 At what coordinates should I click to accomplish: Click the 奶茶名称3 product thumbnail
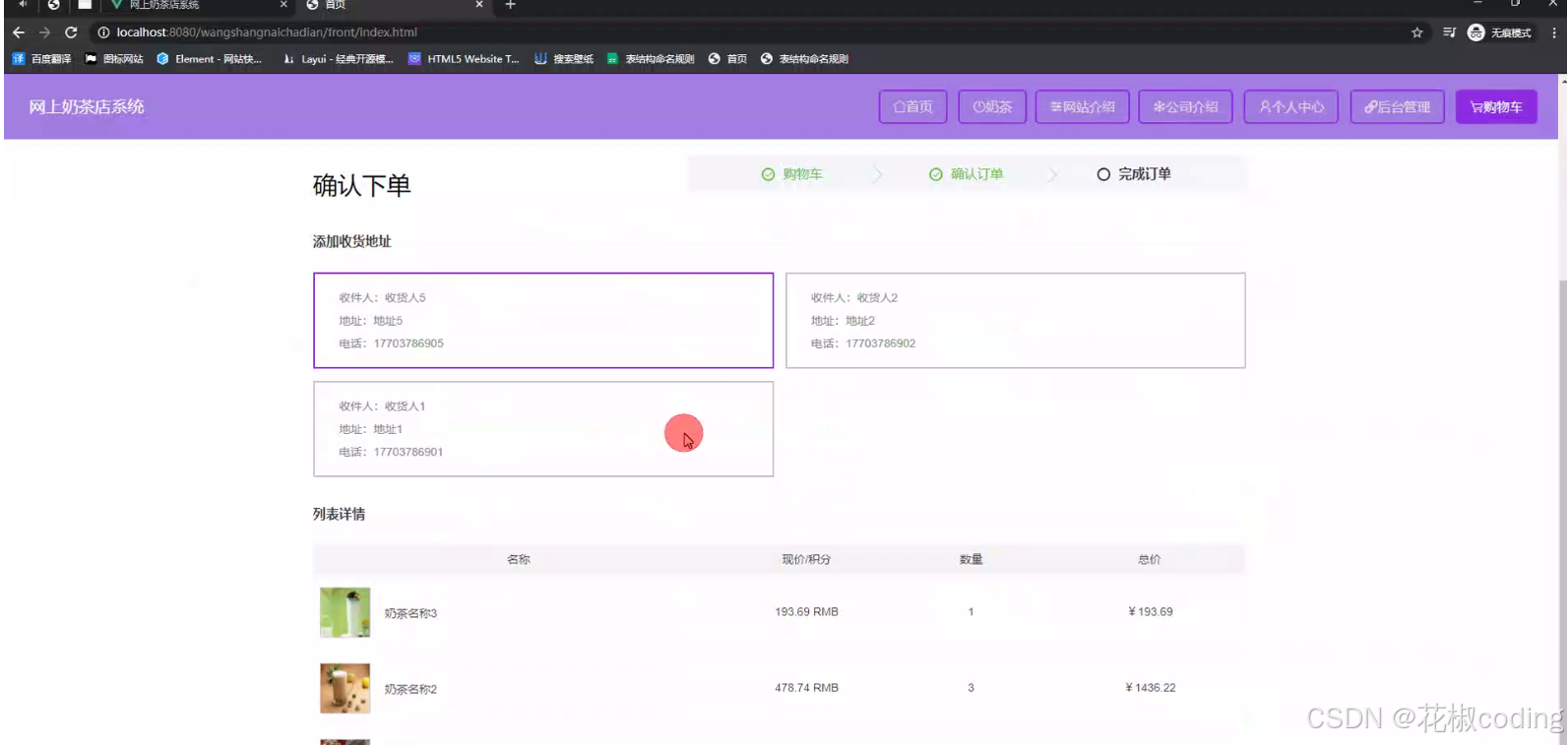point(345,612)
